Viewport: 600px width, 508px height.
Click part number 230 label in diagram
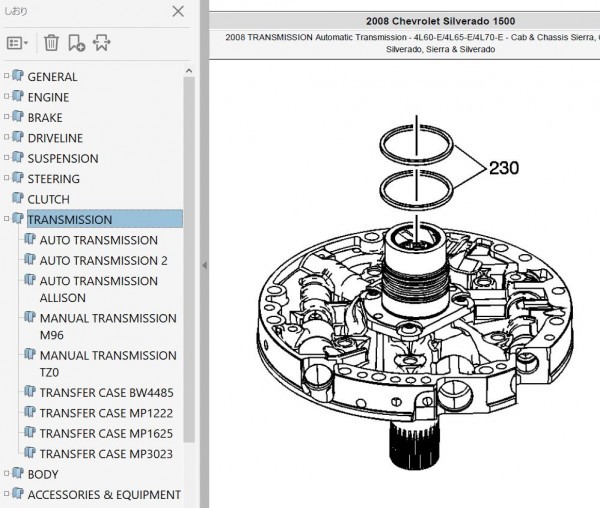tap(504, 168)
